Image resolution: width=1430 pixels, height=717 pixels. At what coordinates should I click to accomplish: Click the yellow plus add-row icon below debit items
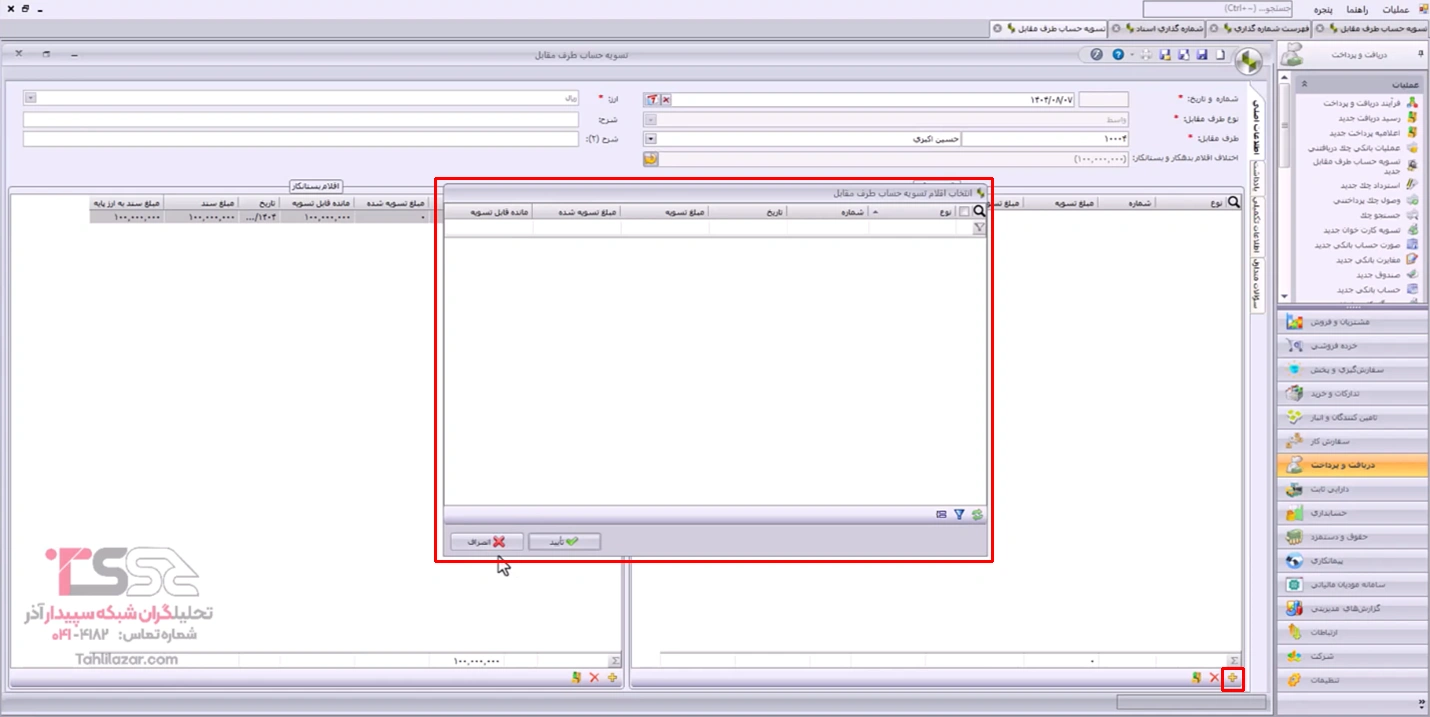coord(1233,678)
